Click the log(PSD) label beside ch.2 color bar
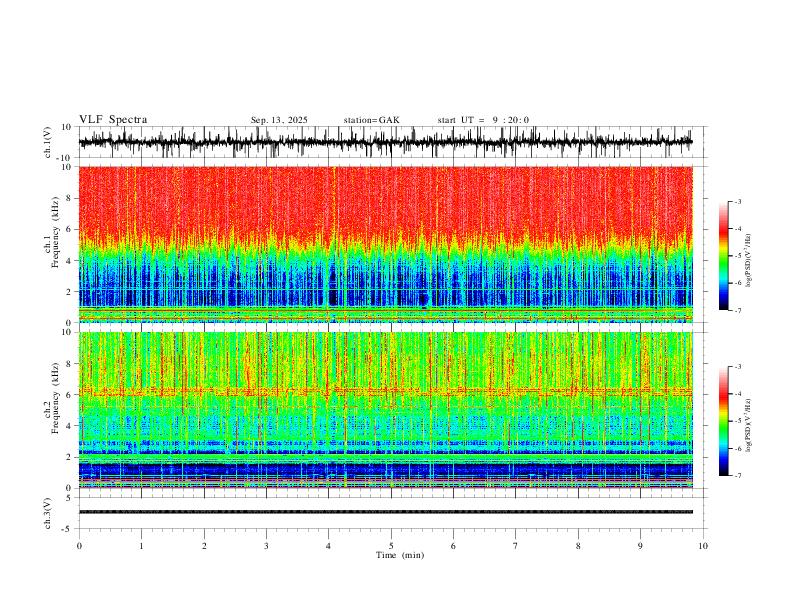This screenshot has height=612, width=792. click(749, 425)
